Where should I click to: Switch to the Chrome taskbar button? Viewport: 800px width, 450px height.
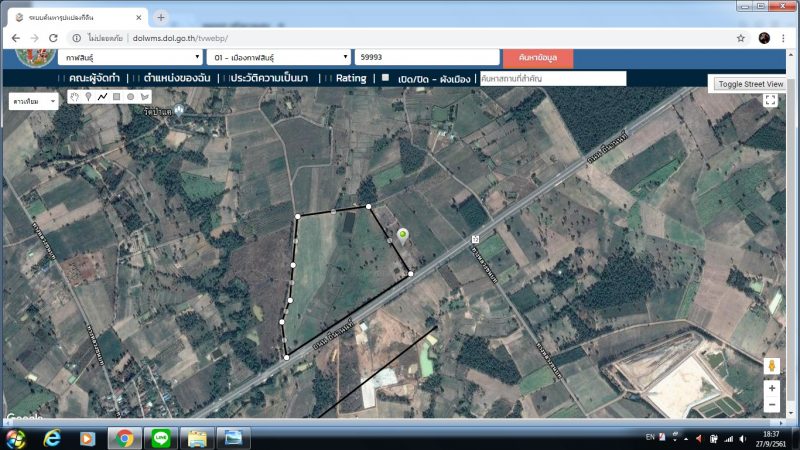[124, 438]
